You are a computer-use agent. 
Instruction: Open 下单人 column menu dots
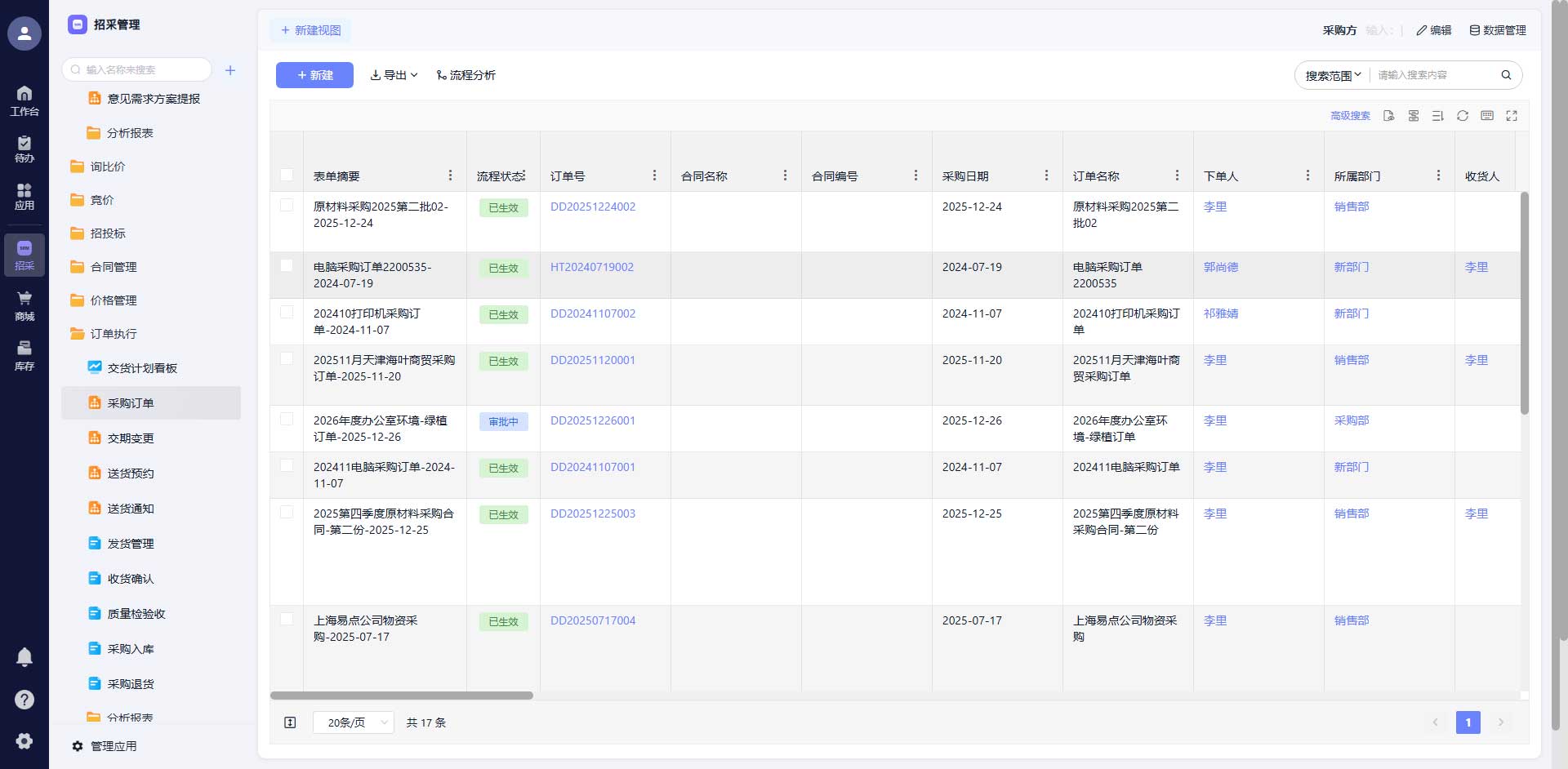1307,176
